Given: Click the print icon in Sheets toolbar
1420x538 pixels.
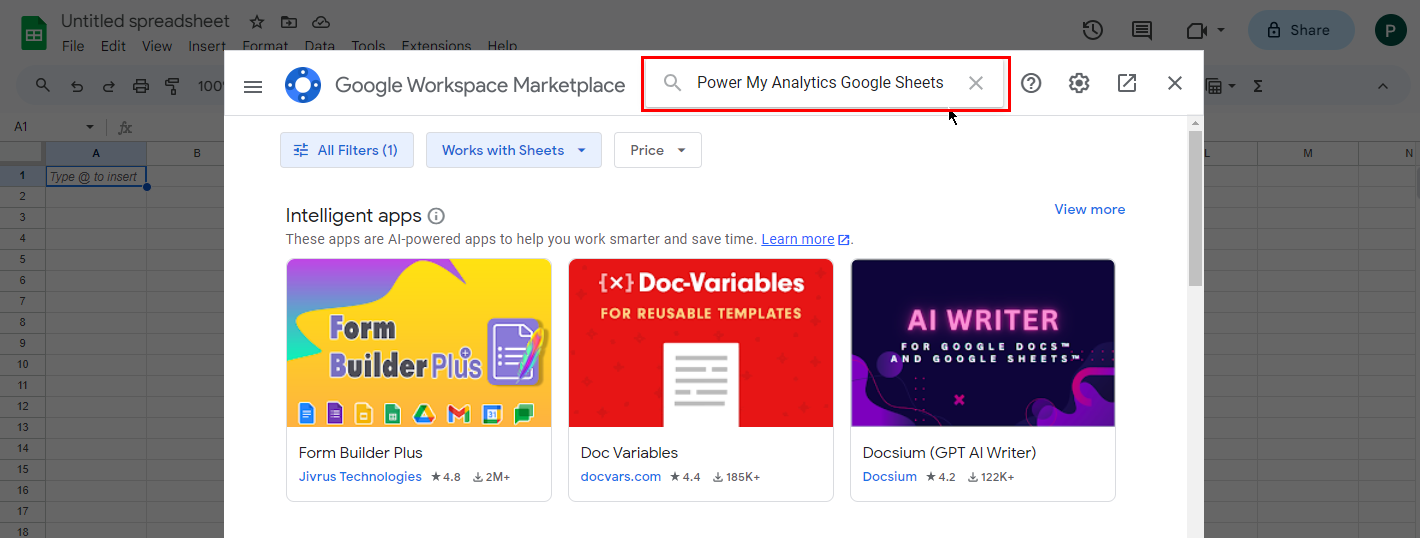Looking at the screenshot, I should coord(141,86).
